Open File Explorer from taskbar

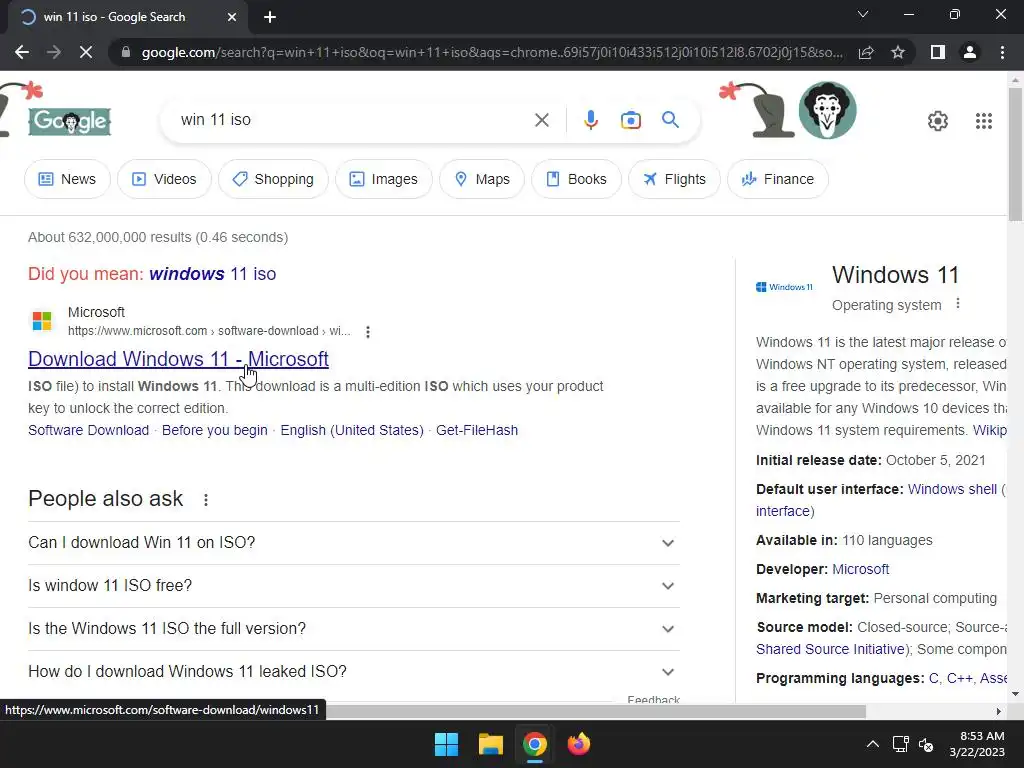490,744
